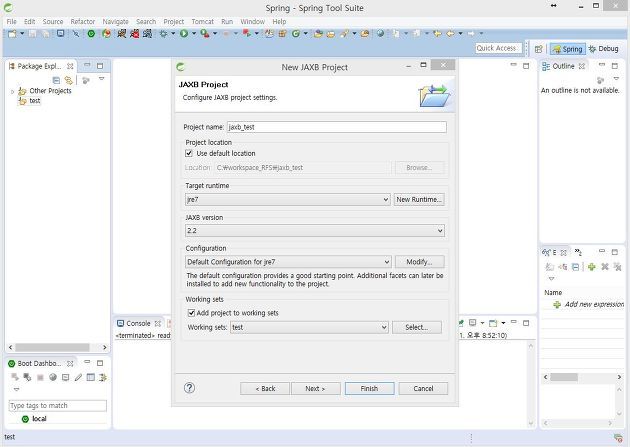
Task: Click the Boot Dashboard green toolbar icon
Action: (x=91, y=34)
